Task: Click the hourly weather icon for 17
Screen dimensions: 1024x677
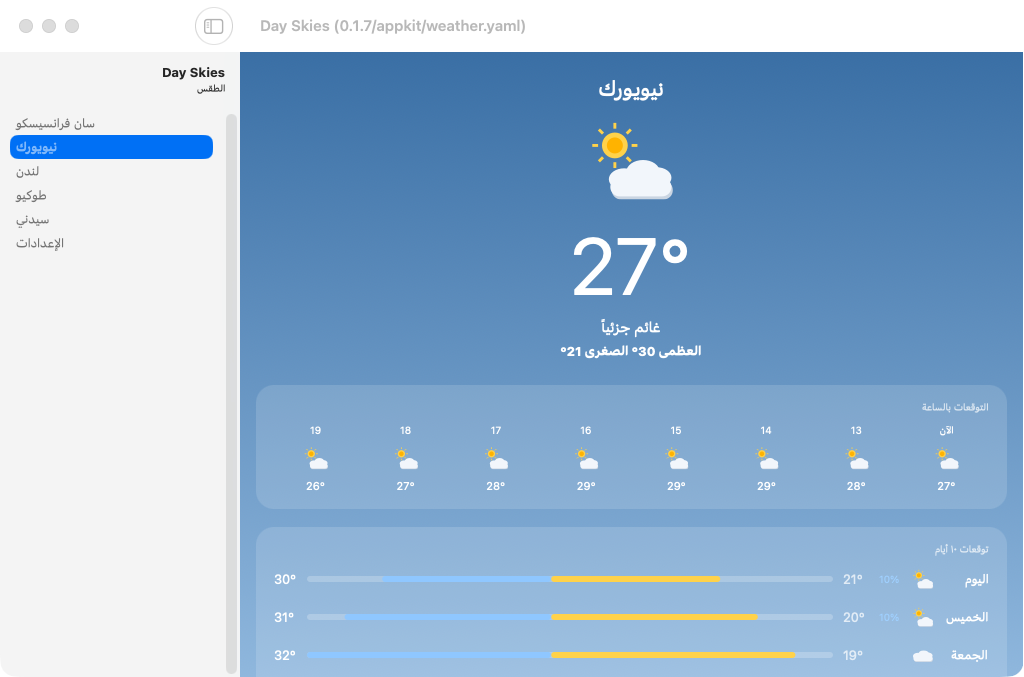Action: pyautogui.click(x=496, y=459)
